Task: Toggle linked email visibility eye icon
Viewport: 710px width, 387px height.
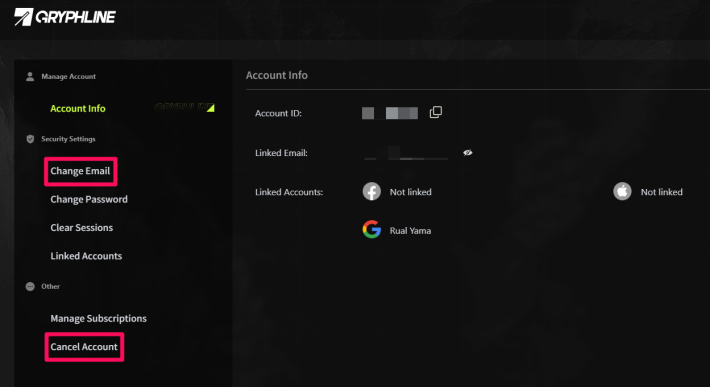Action: click(468, 153)
